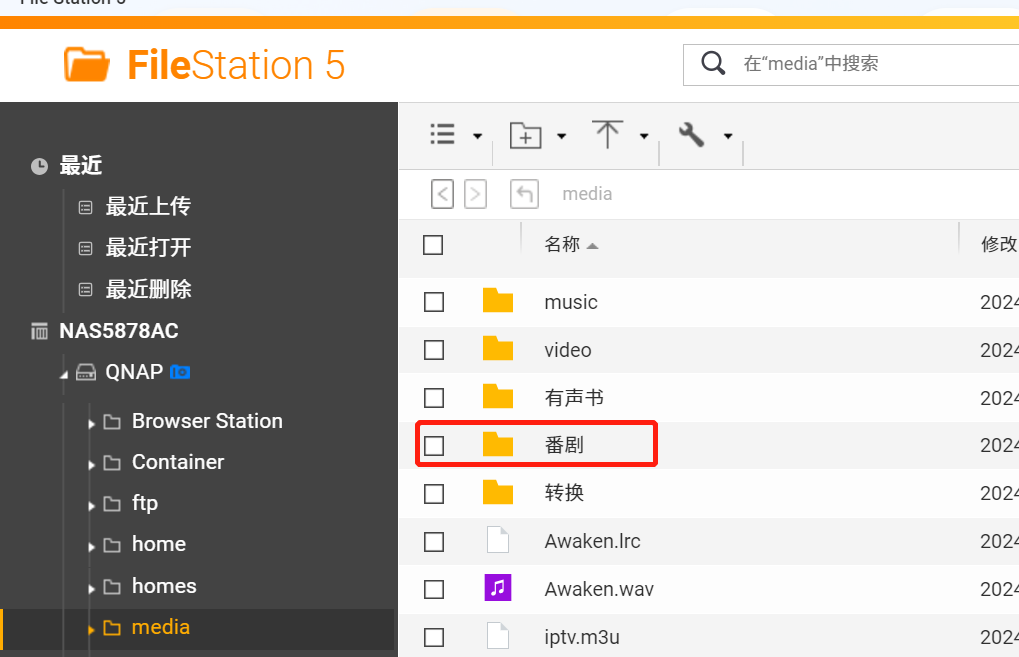Click the 修改 column header
1019x657 pixels.
click(x=1000, y=244)
